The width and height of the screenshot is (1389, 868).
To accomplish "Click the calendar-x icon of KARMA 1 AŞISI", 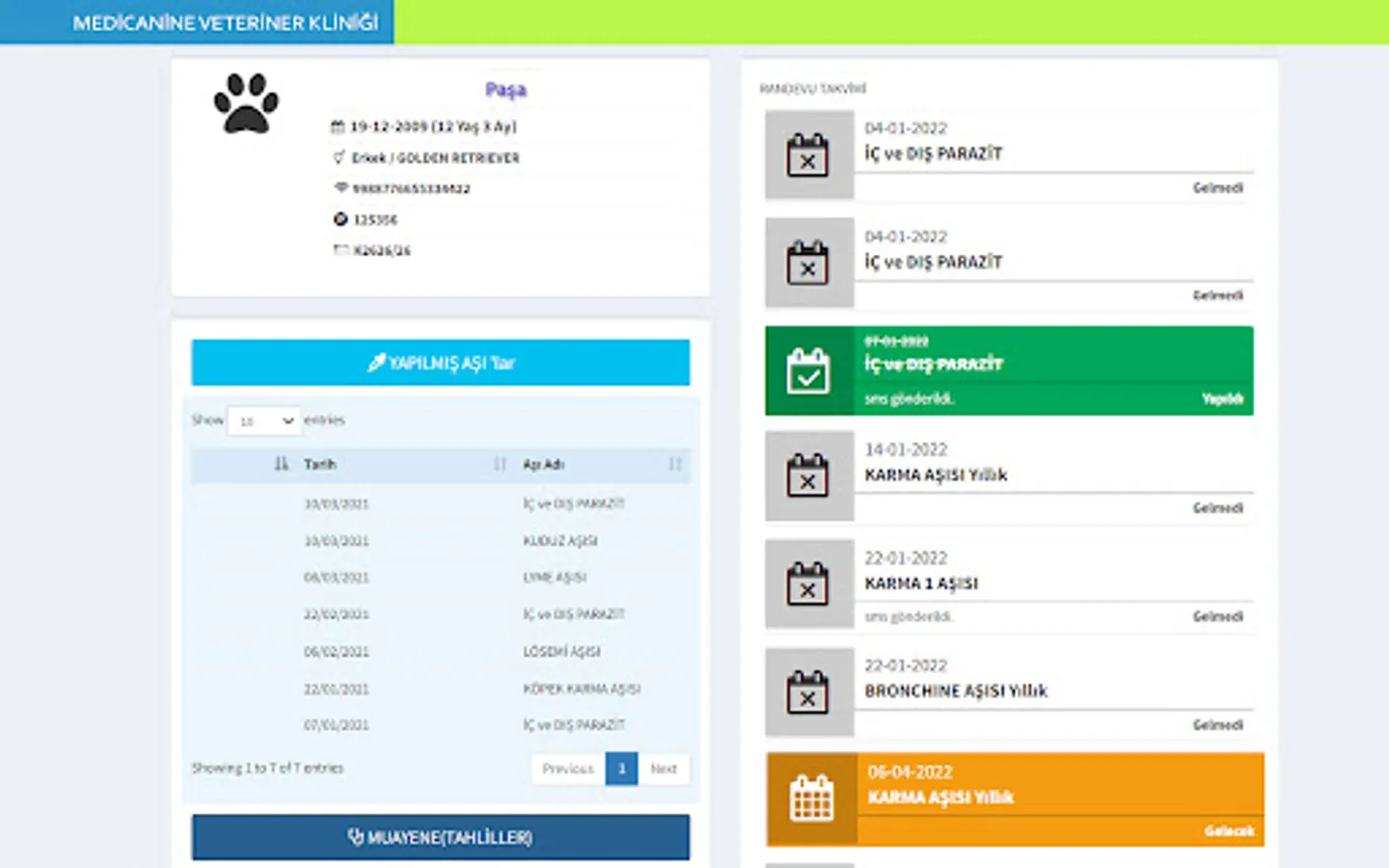I will point(808,583).
